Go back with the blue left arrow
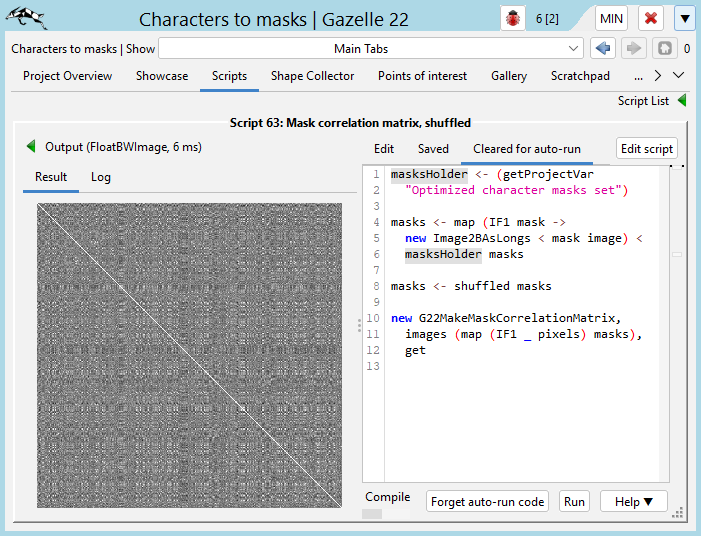Image resolution: width=701 pixels, height=536 pixels. coord(602,48)
